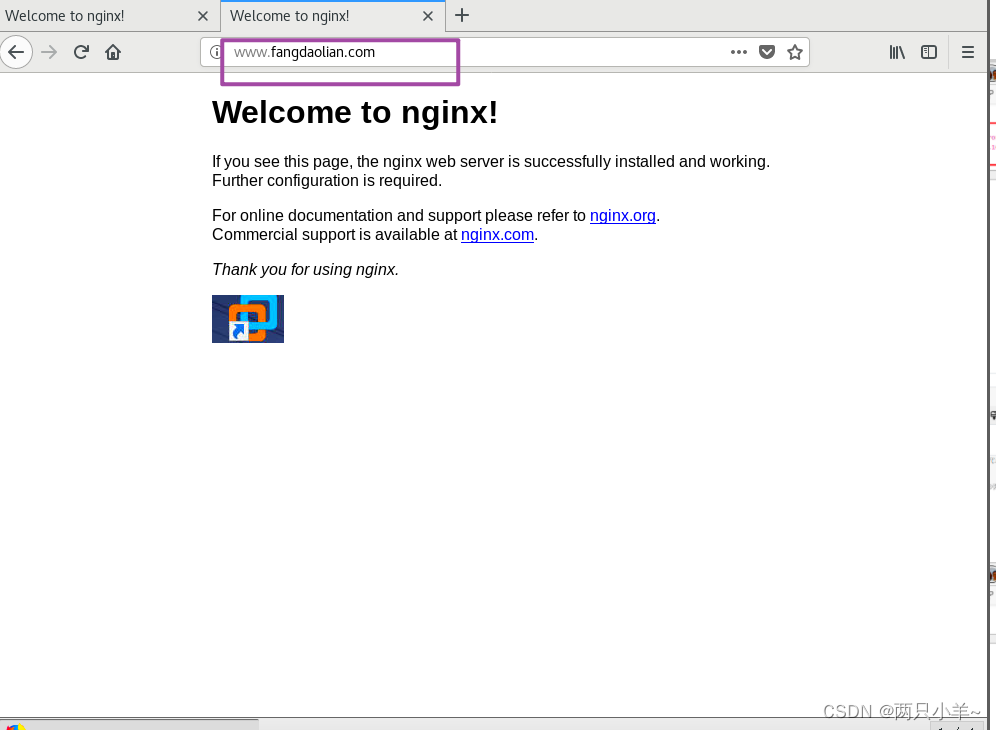Click the Welcome to nginx! heading

point(354,112)
